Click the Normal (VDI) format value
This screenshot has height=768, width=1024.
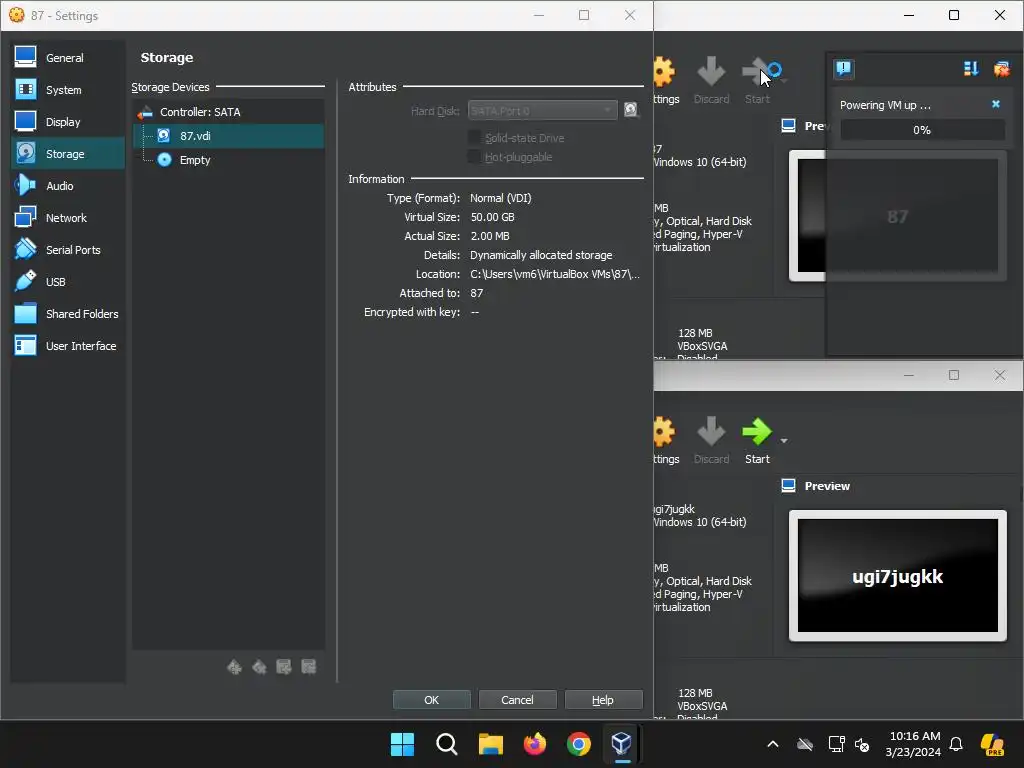[500, 198]
